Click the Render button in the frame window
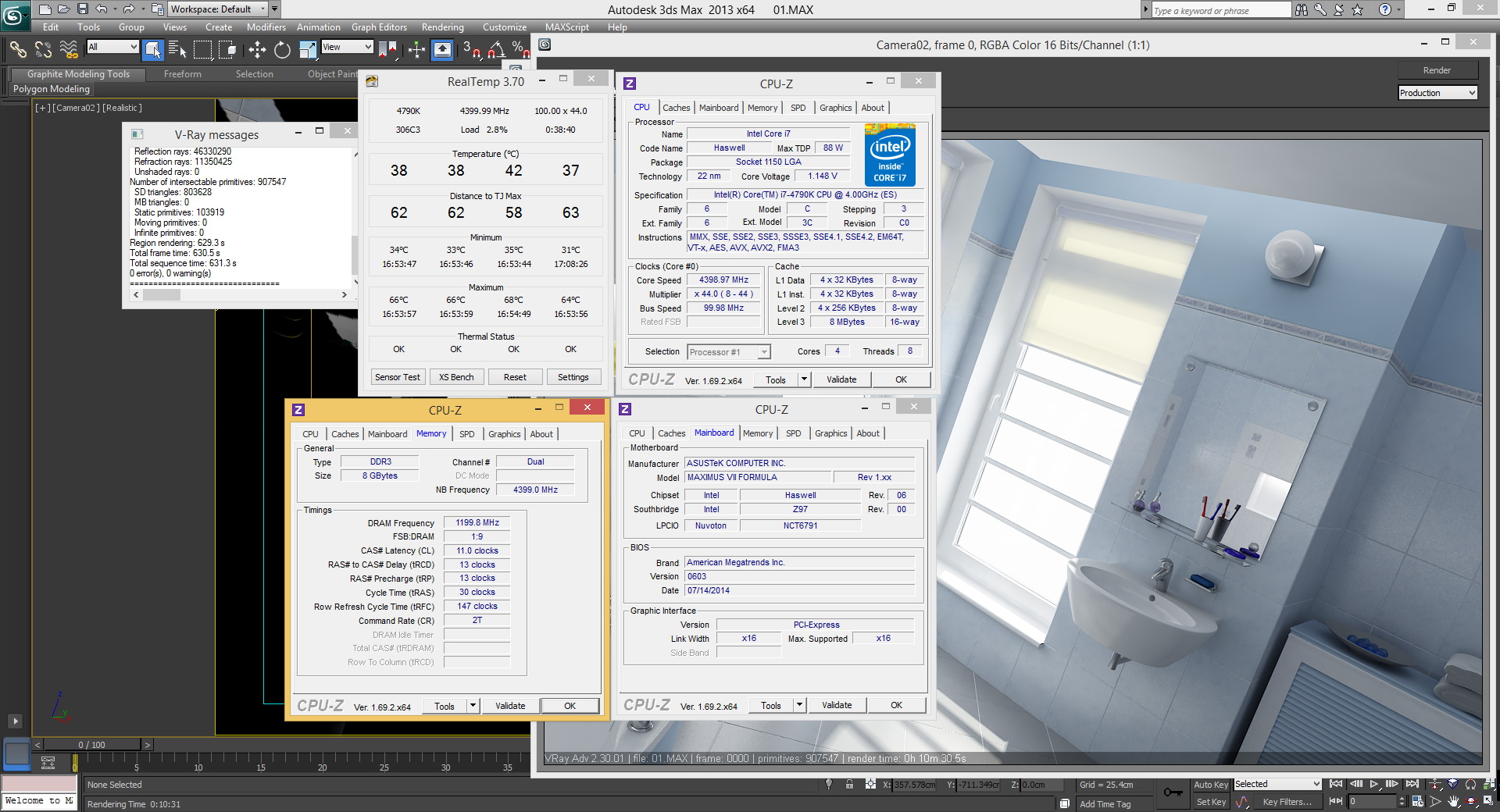Image resolution: width=1500 pixels, height=812 pixels. (x=1437, y=70)
